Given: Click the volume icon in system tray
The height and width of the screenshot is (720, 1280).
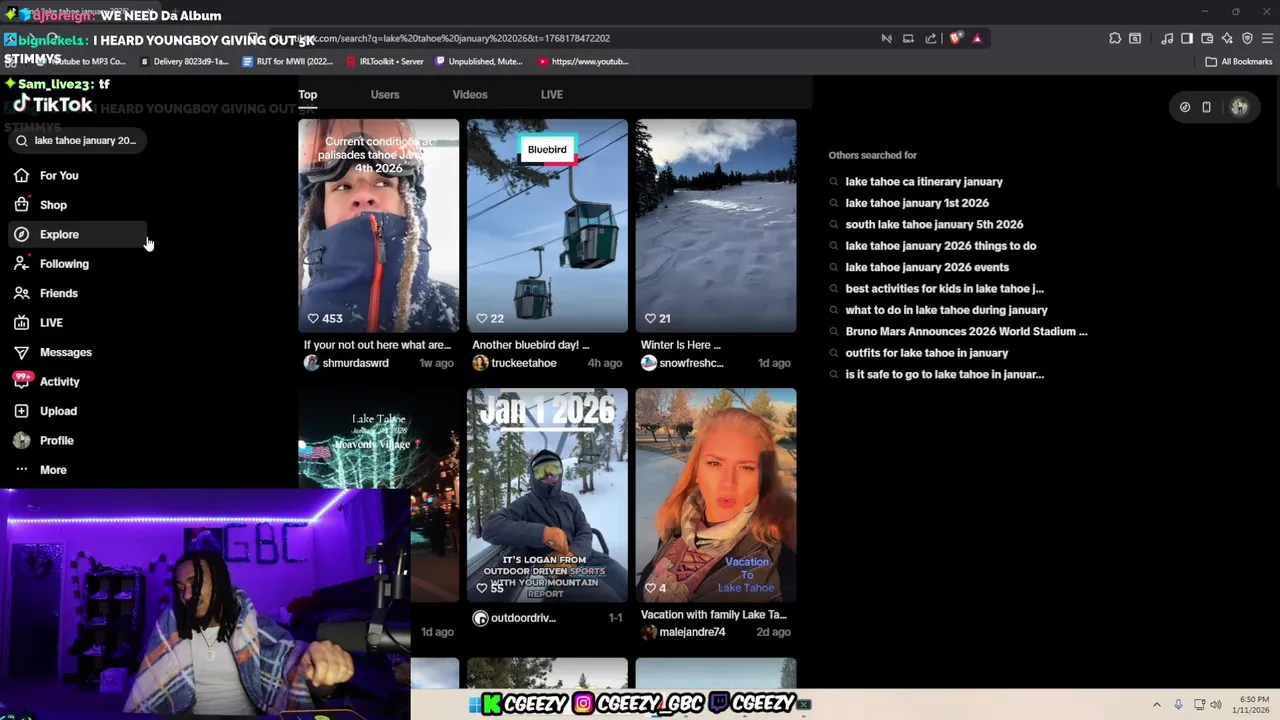Looking at the screenshot, I should click(x=1216, y=704).
